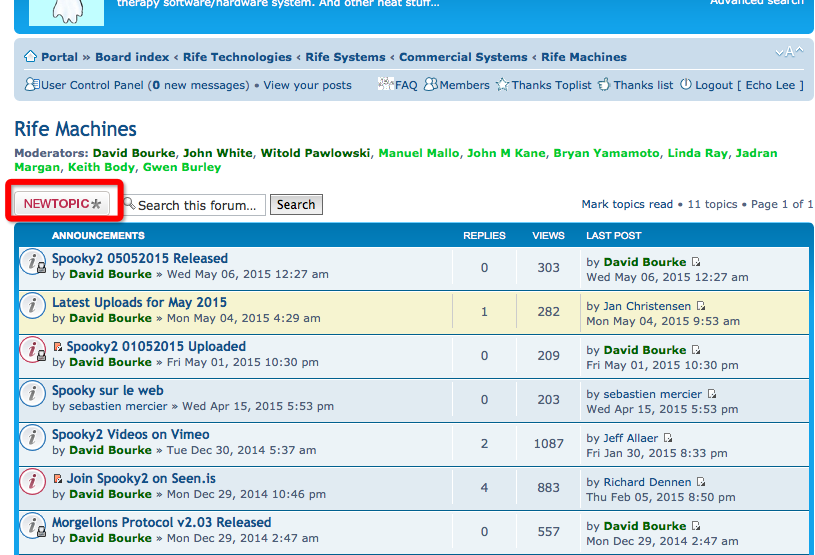Click the topic icon for Spooky2 Videos on Vimeo
Viewport: 815px width, 555px height.
tap(32, 438)
